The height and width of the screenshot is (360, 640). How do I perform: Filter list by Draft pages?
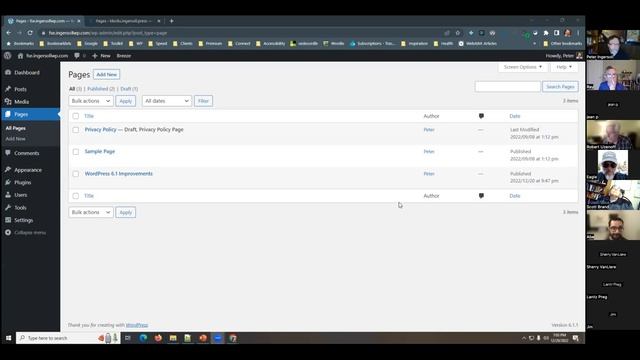(129, 89)
